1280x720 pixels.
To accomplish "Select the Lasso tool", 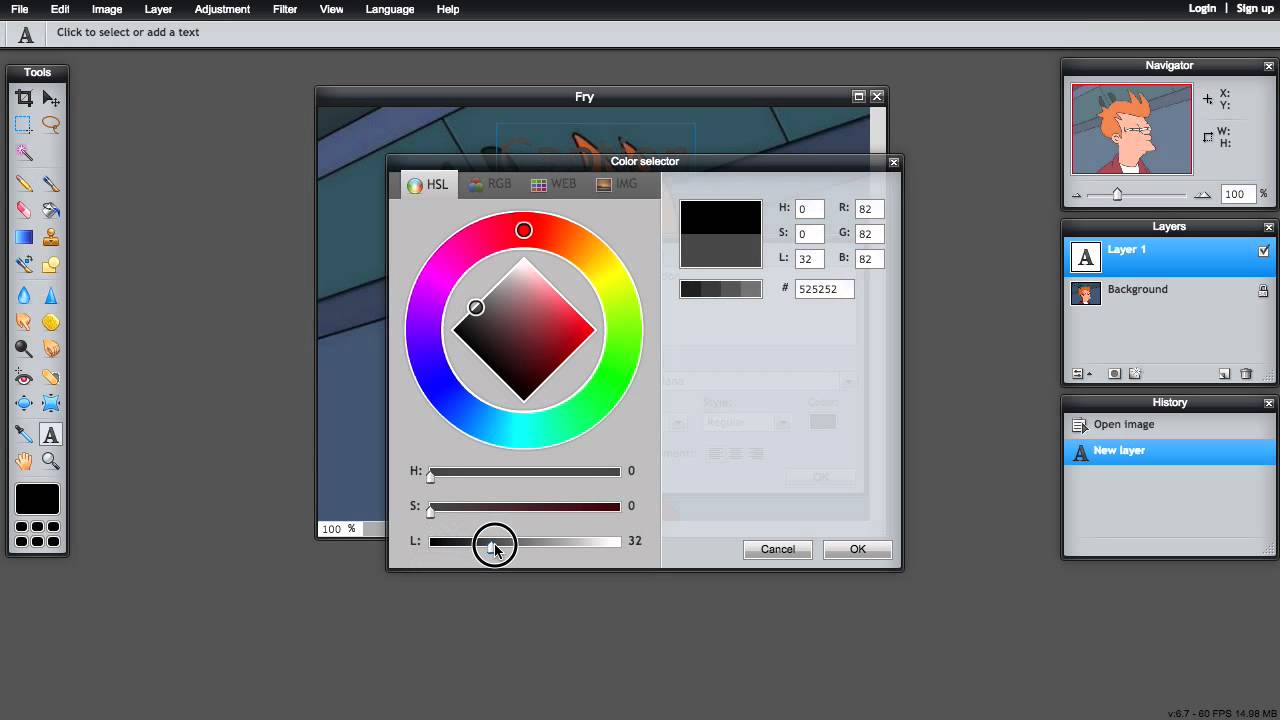I will pyautogui.click(x=51, y=125).
